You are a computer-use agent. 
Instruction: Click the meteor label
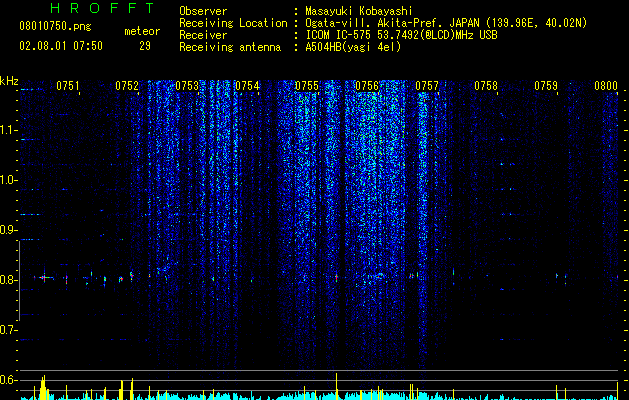[142, 31]
